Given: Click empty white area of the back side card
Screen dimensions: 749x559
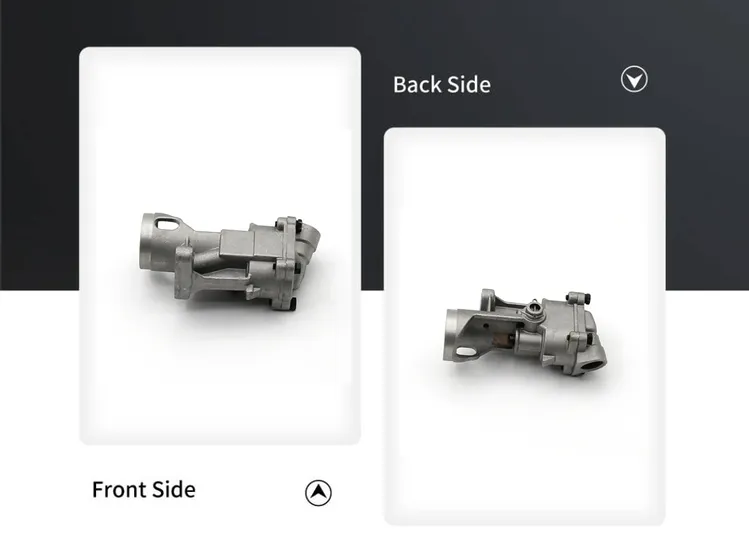Looking at the screenshot, I should (524, 454).
